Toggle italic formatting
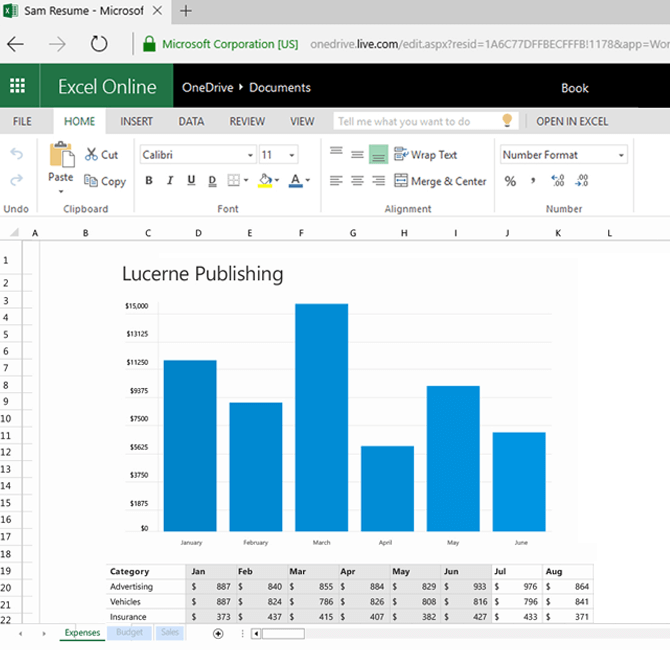Image resolution: width=670 pixels, height=650 pixels. (x=170, y=181)
